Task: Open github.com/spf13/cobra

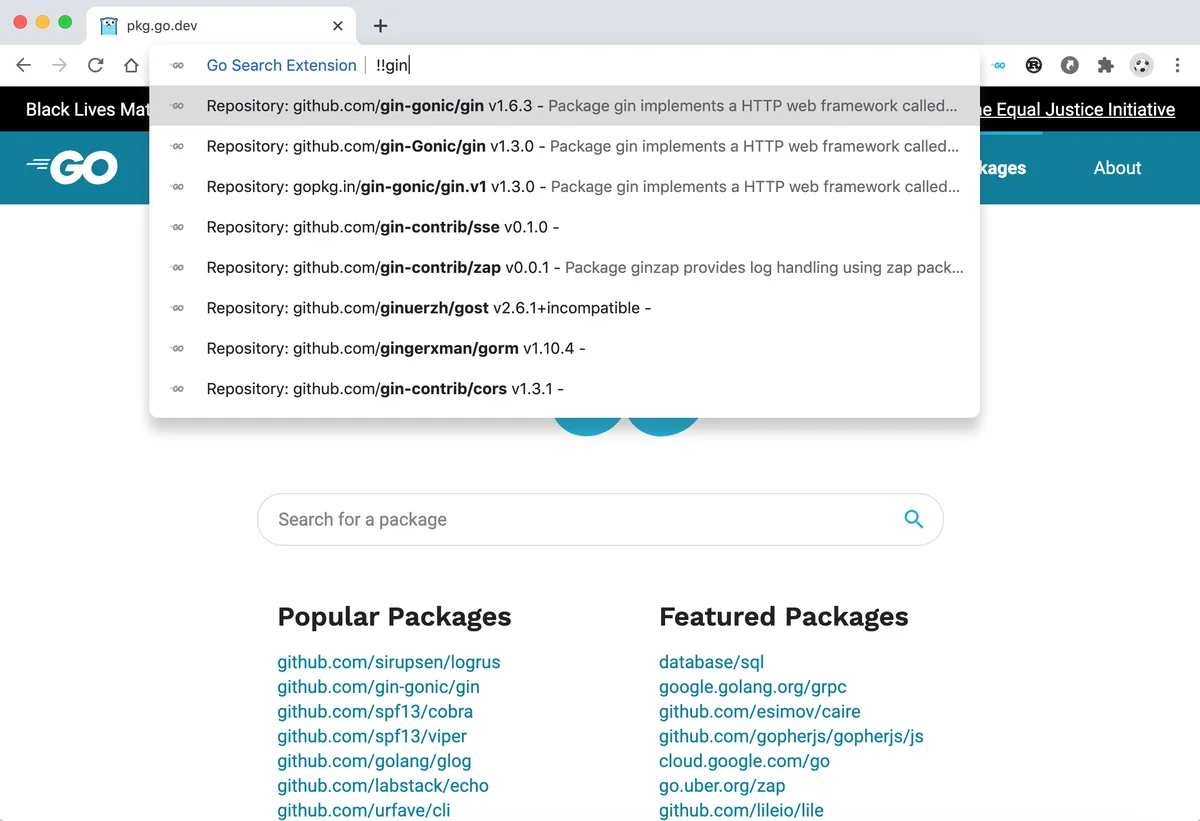Action: [375, 712]
